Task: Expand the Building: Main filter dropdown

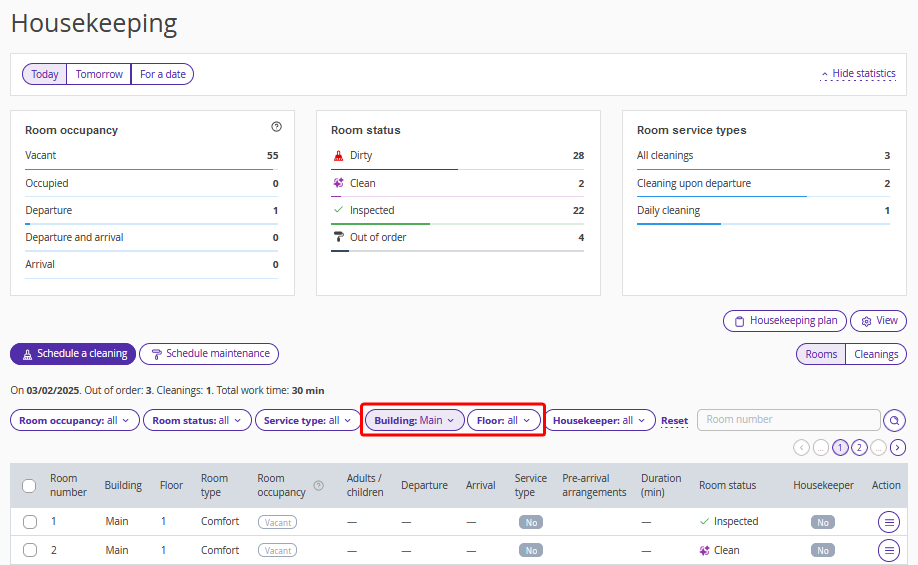Action: pyautogui.click(x=414, y=421)
